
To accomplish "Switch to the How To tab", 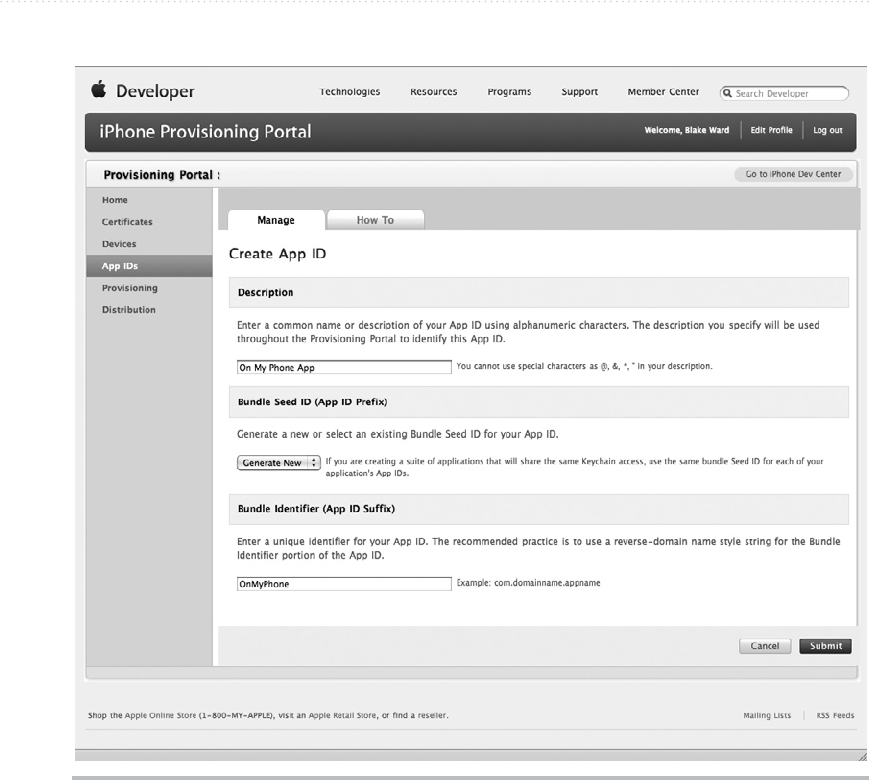I will 375,220.
